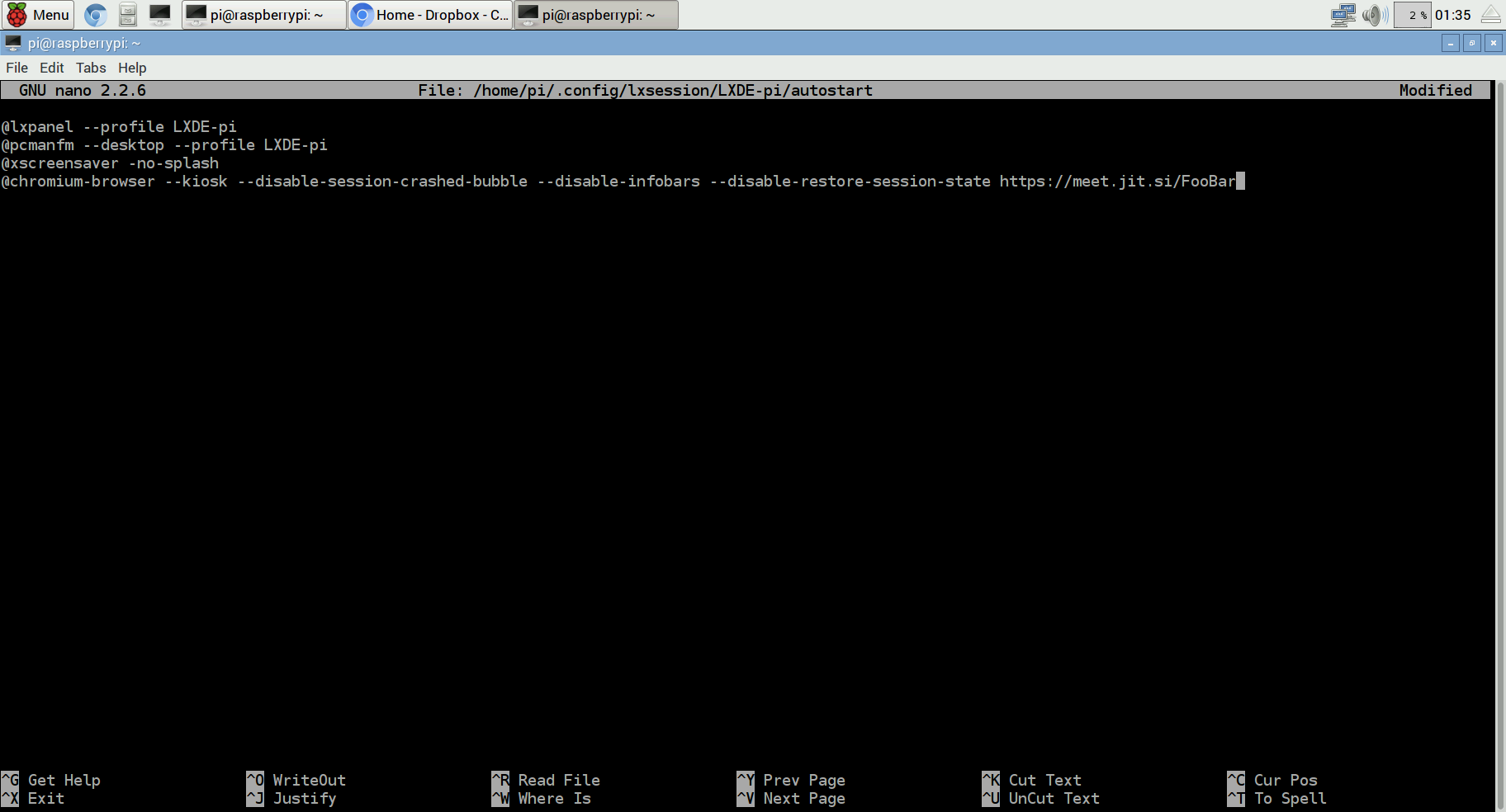This screenshot has width=1506, height=812.
Task: Click the Modified status in nano header
Action: pos(1436,91)
